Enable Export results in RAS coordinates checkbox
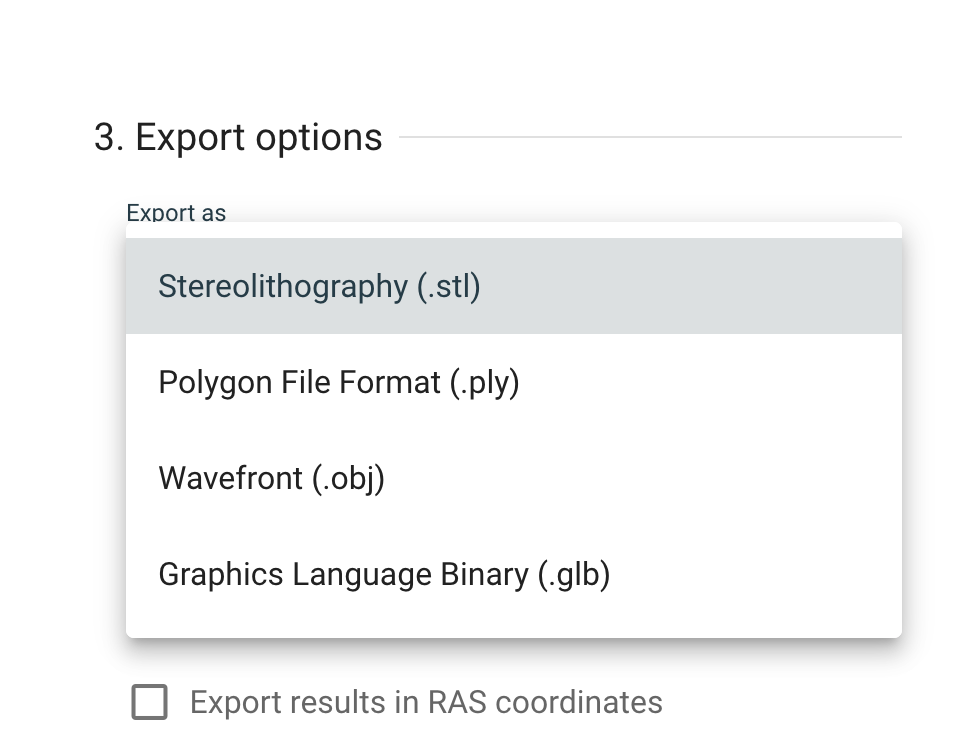The height and width of the screenshot is (750, 980). tap(150, 702)
